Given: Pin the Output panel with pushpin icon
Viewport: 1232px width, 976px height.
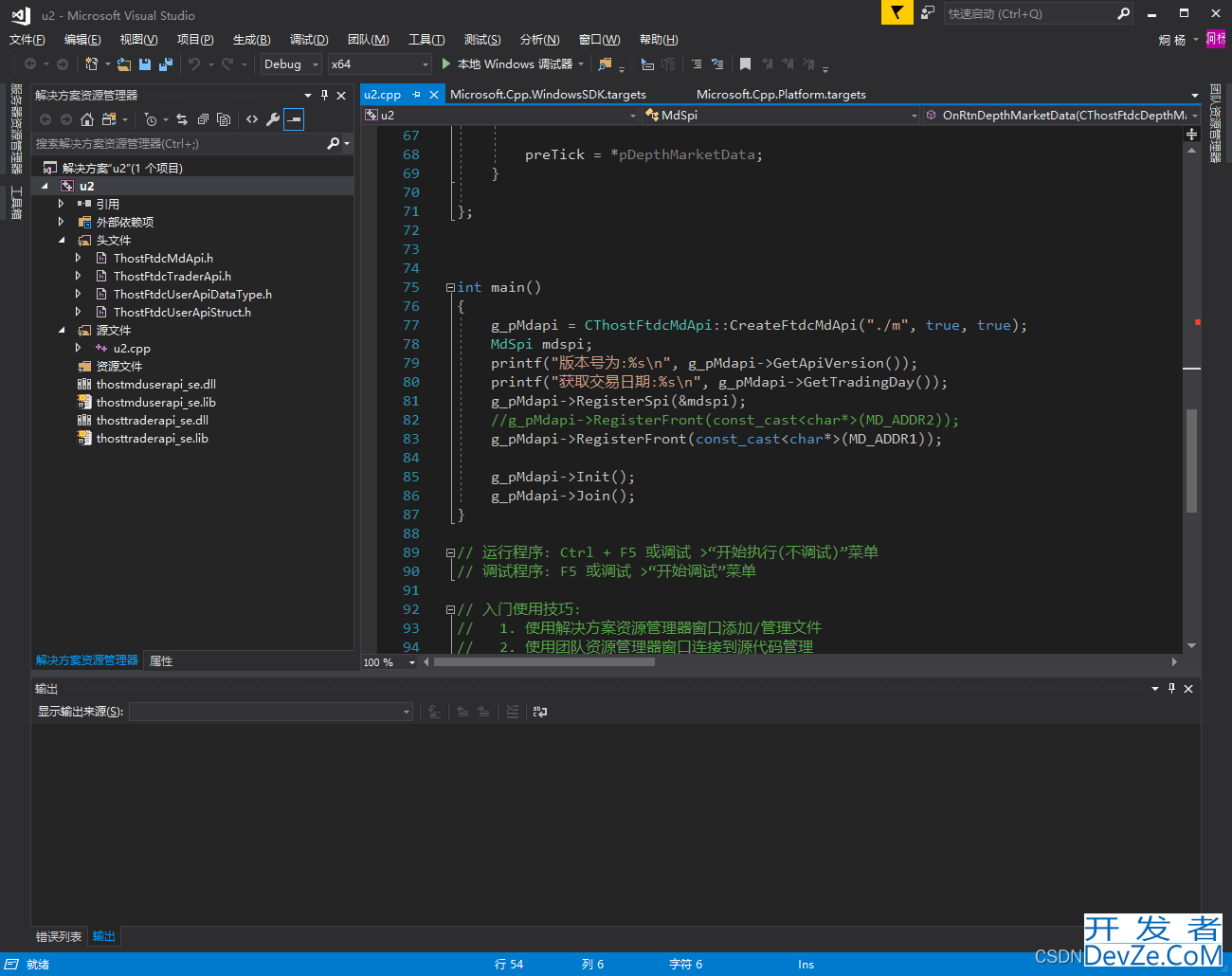Looking at the screenshot, I should click(1171, 689).
